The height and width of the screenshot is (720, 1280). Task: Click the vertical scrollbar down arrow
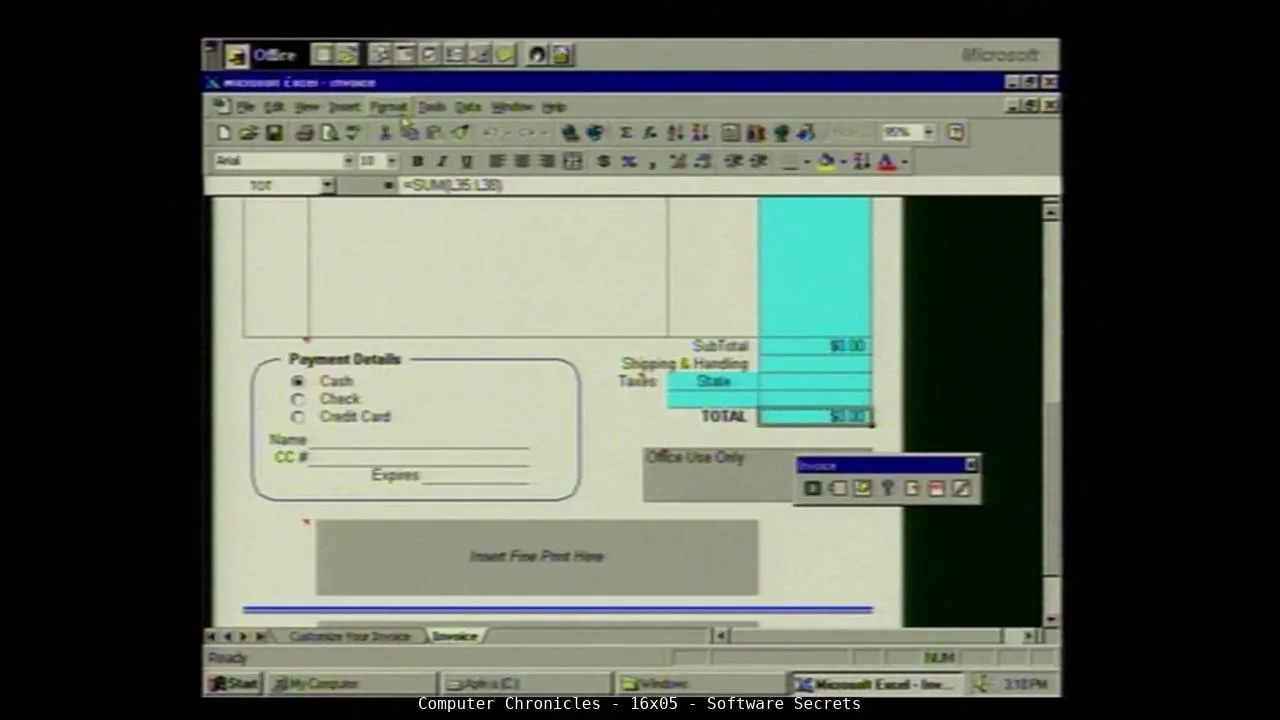[1050, 619]
